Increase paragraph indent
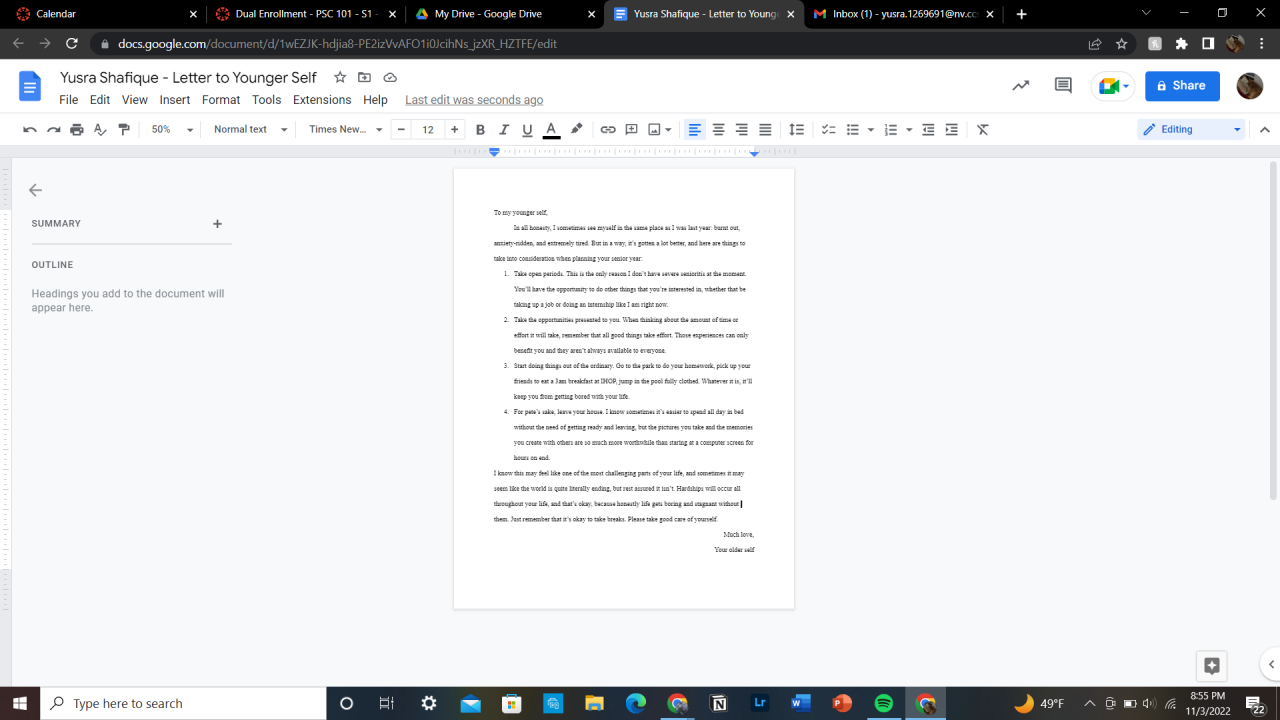Viewport: 1280px width, 720px height. click(952, 129)
